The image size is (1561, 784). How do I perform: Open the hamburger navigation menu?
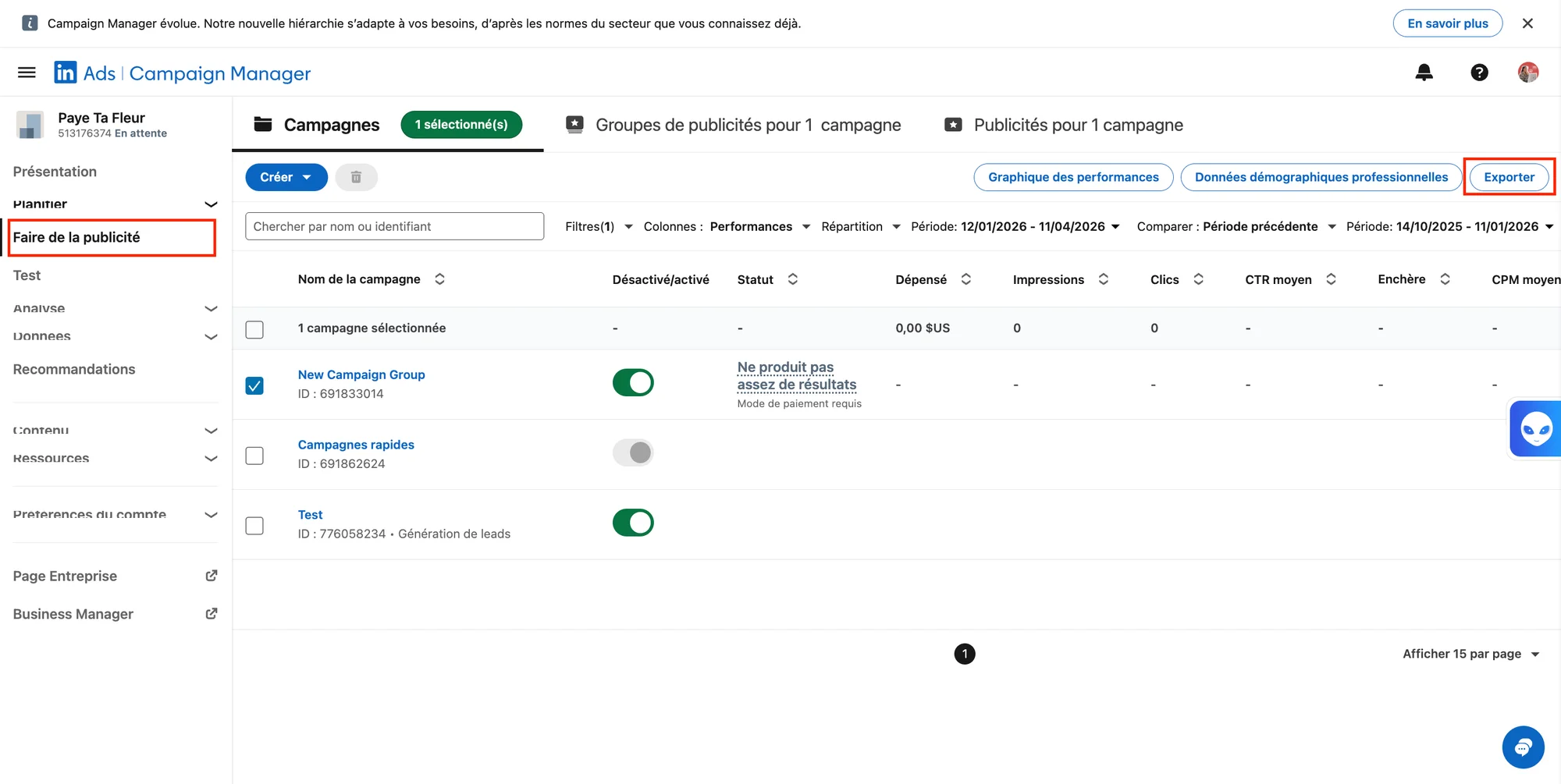tap(27, 73)
